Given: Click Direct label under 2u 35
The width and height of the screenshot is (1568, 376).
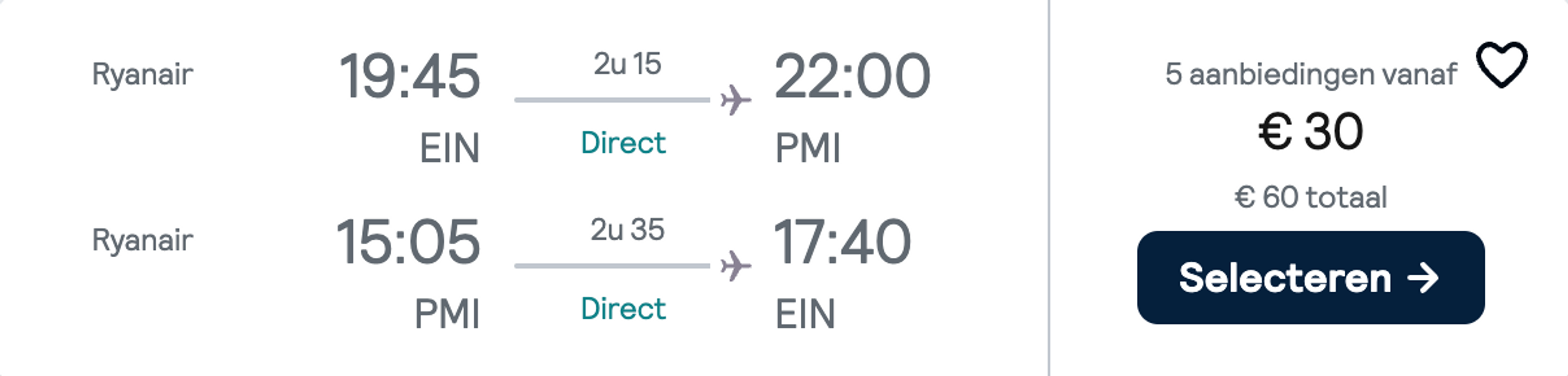Looking at the screenshot, I should (x=623, y=309).
